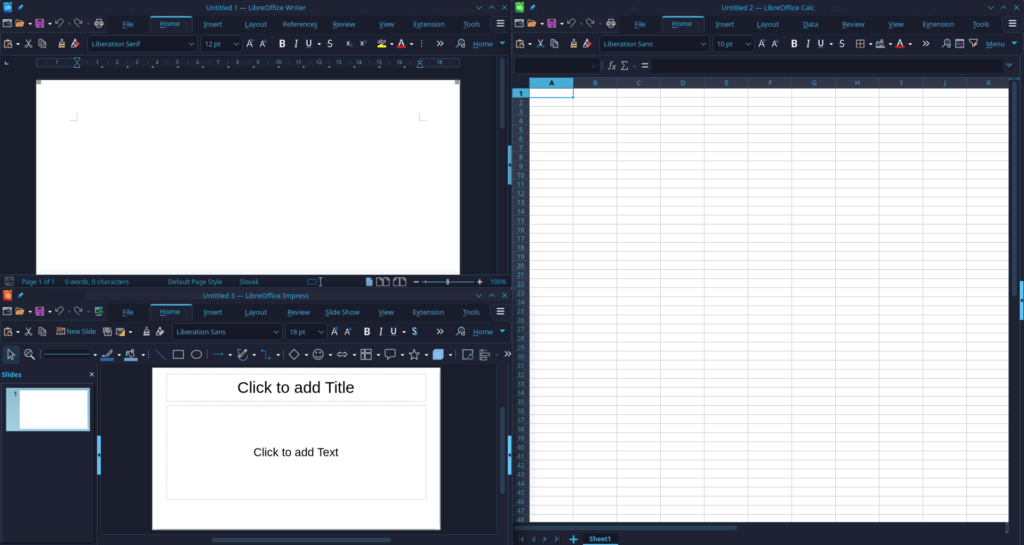Screen dimensions: 1024x545
Task: Open Writer hamburger menu button
Action: pos(500,23)
